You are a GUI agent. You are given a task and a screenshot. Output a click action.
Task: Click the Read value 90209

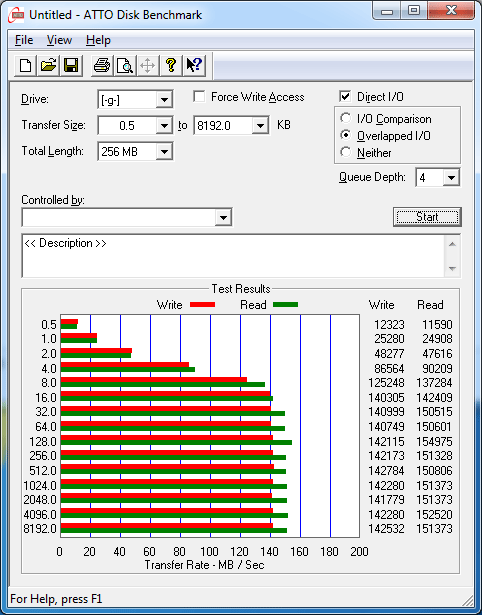point(437,368)
